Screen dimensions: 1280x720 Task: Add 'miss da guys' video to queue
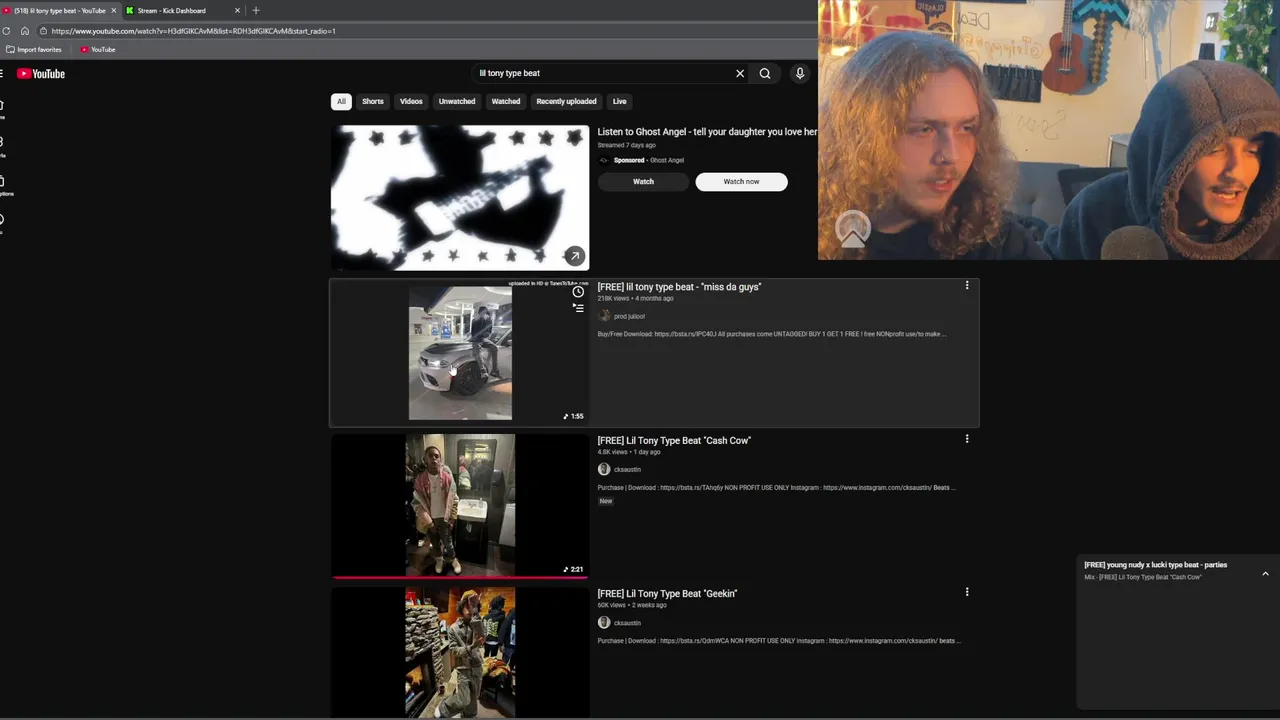(x=578, y=308)
